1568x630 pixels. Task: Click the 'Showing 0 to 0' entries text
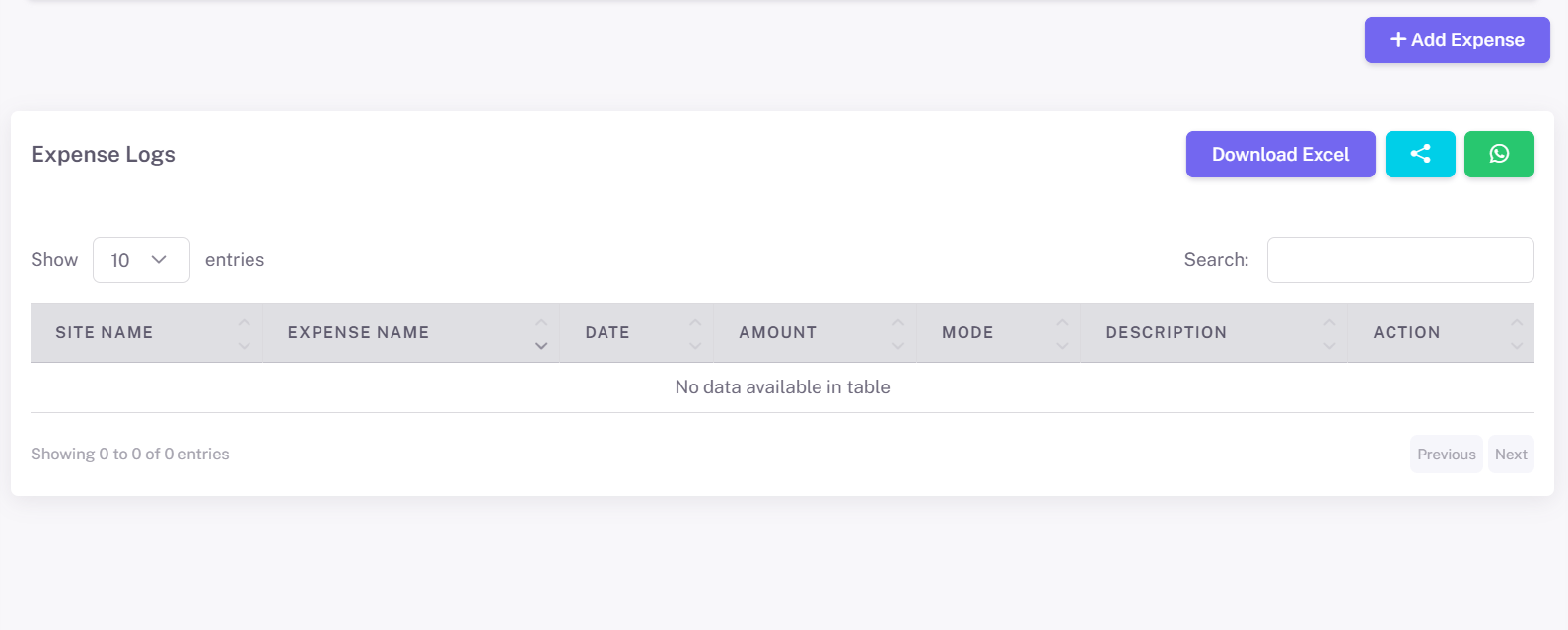[x=130, y=455]
